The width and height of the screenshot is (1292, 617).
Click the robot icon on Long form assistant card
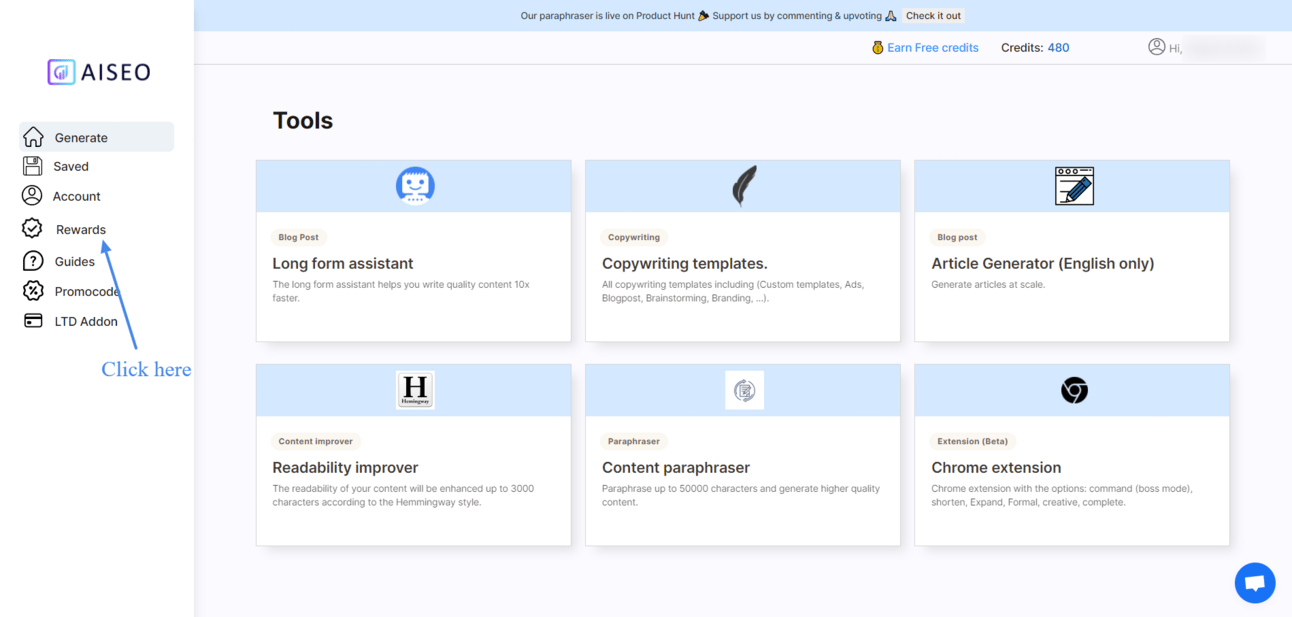click(x=414, y=185)
